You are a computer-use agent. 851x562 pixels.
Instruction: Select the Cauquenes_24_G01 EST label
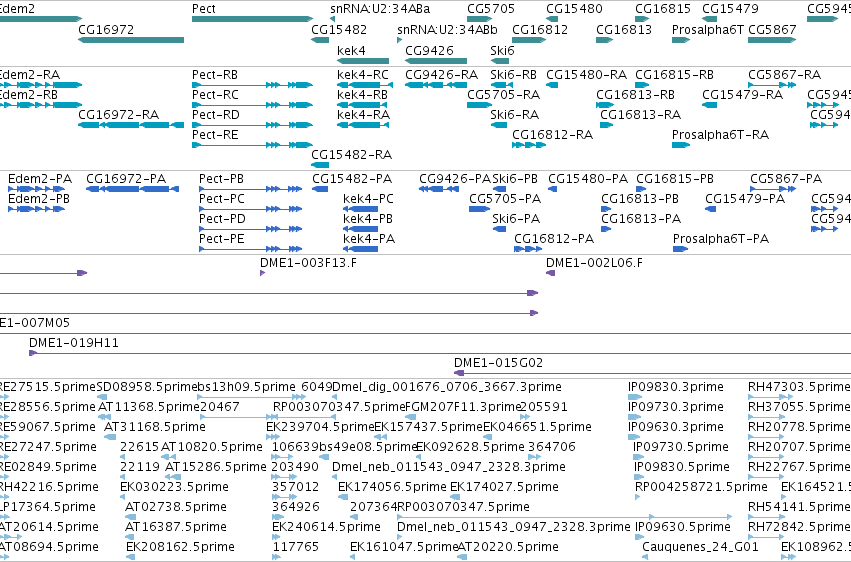[x=700, y=546]
